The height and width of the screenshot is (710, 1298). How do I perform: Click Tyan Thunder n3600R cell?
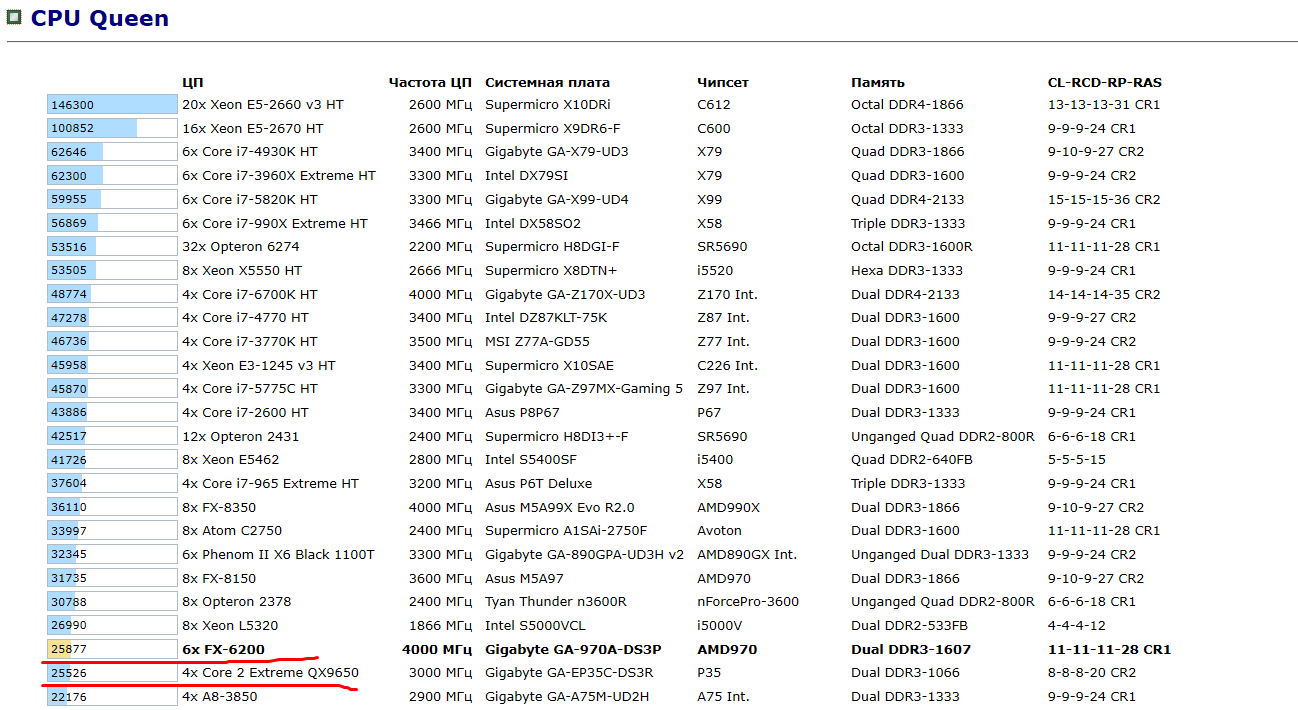pyautogui.click(x=556, y=602)
